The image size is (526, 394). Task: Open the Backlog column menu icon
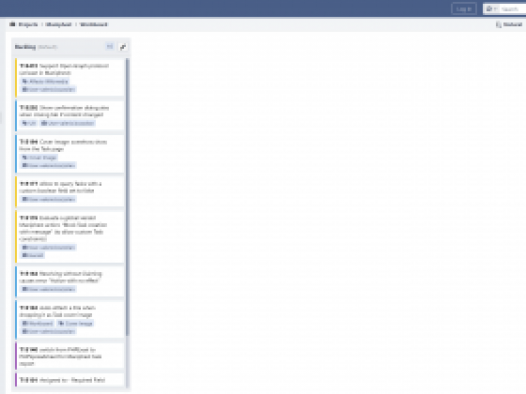point(110,47)
